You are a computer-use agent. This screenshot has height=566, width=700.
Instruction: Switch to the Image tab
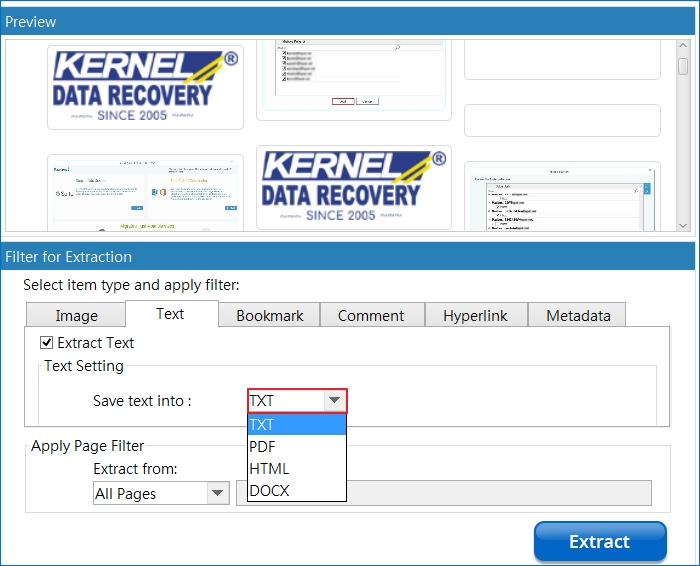coord(76,315)
